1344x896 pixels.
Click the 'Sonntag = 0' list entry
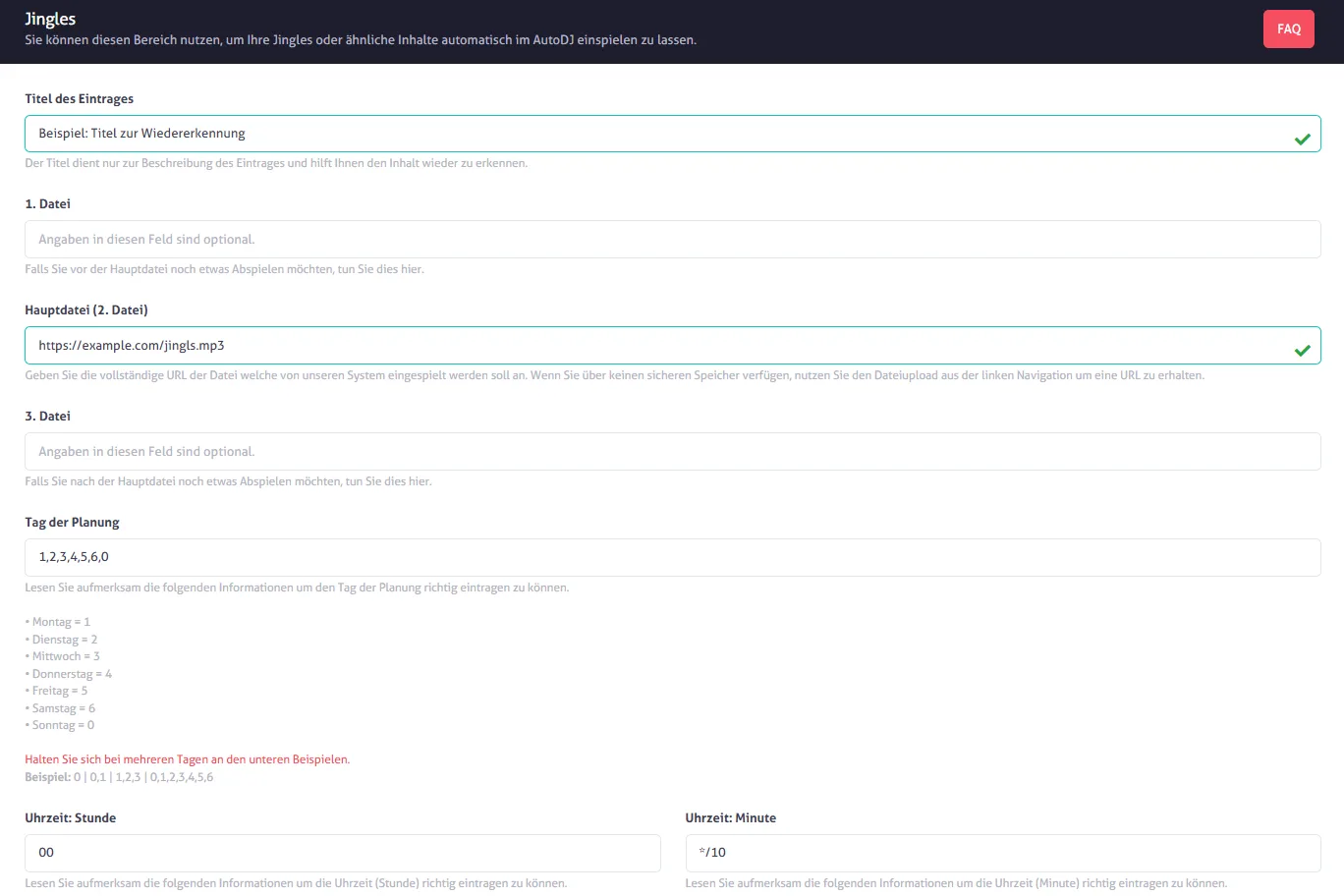[x=62, y=725]
